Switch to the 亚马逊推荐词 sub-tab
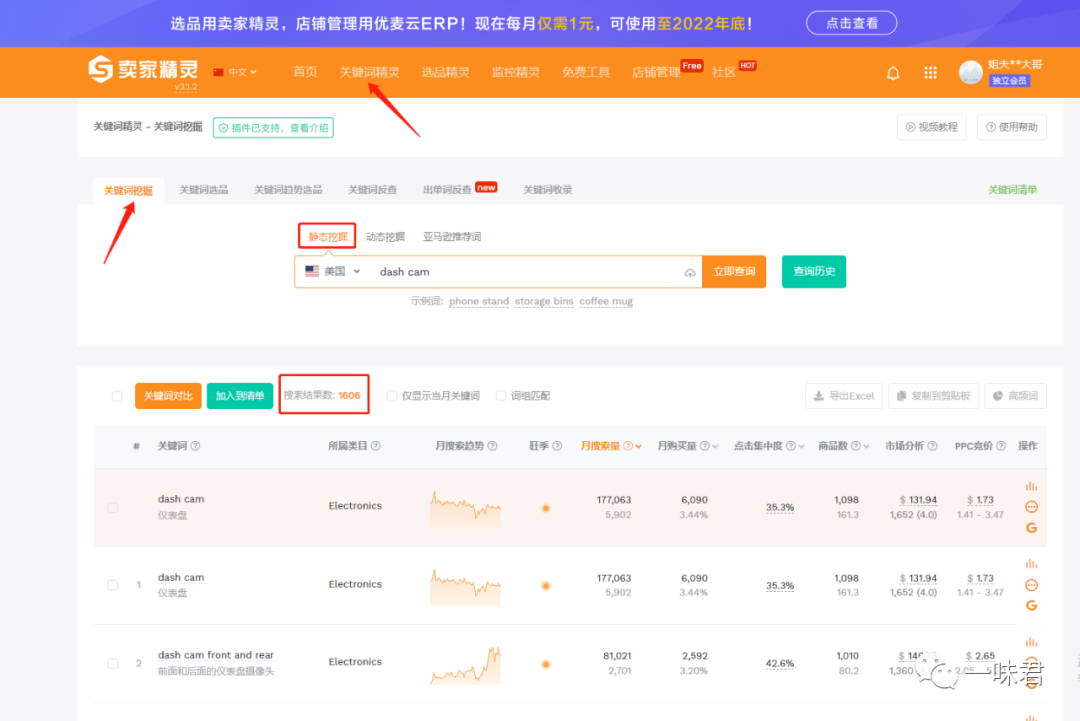The image size is (1080, 721). coord(452,237)
